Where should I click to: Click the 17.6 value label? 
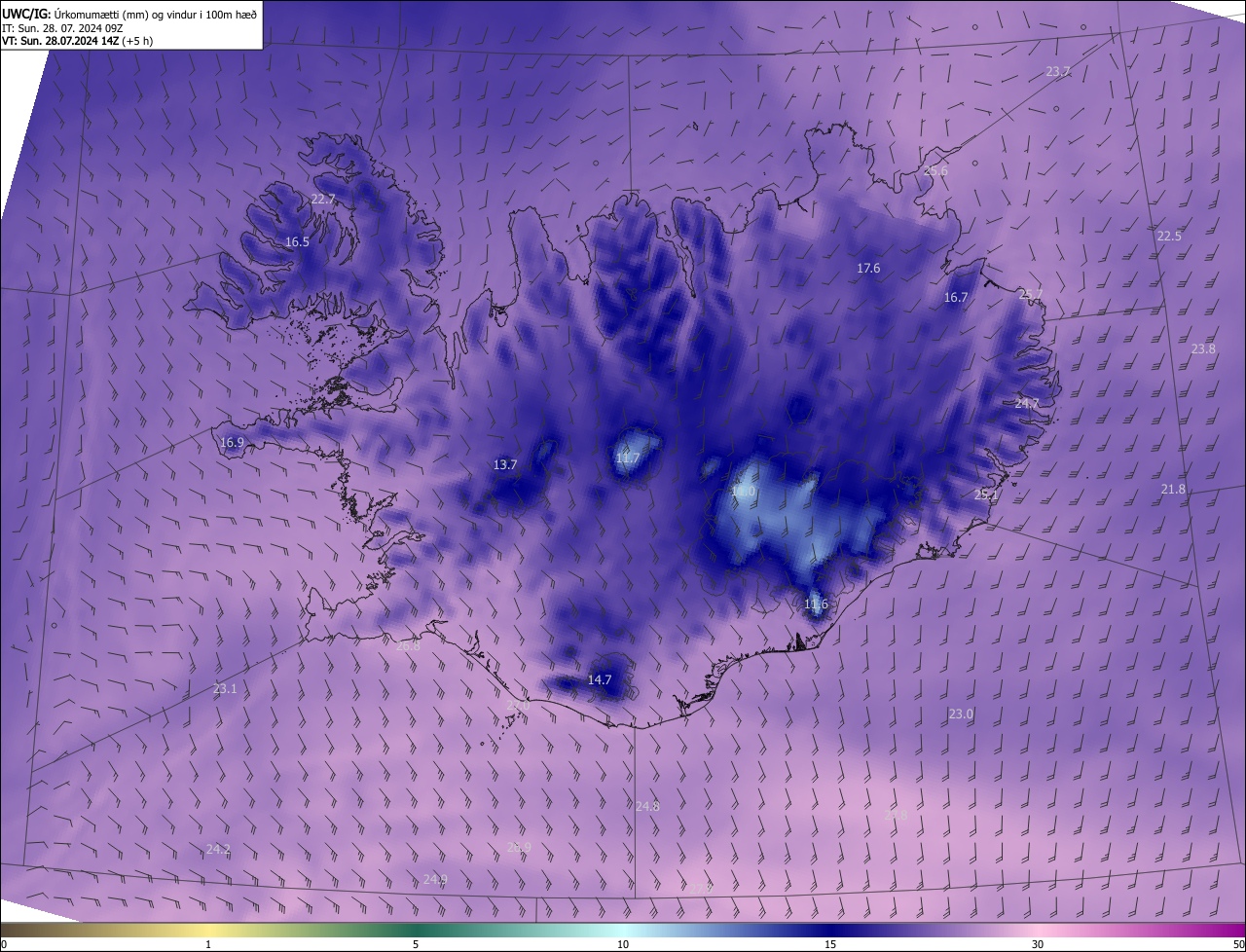tap(868, 268)
